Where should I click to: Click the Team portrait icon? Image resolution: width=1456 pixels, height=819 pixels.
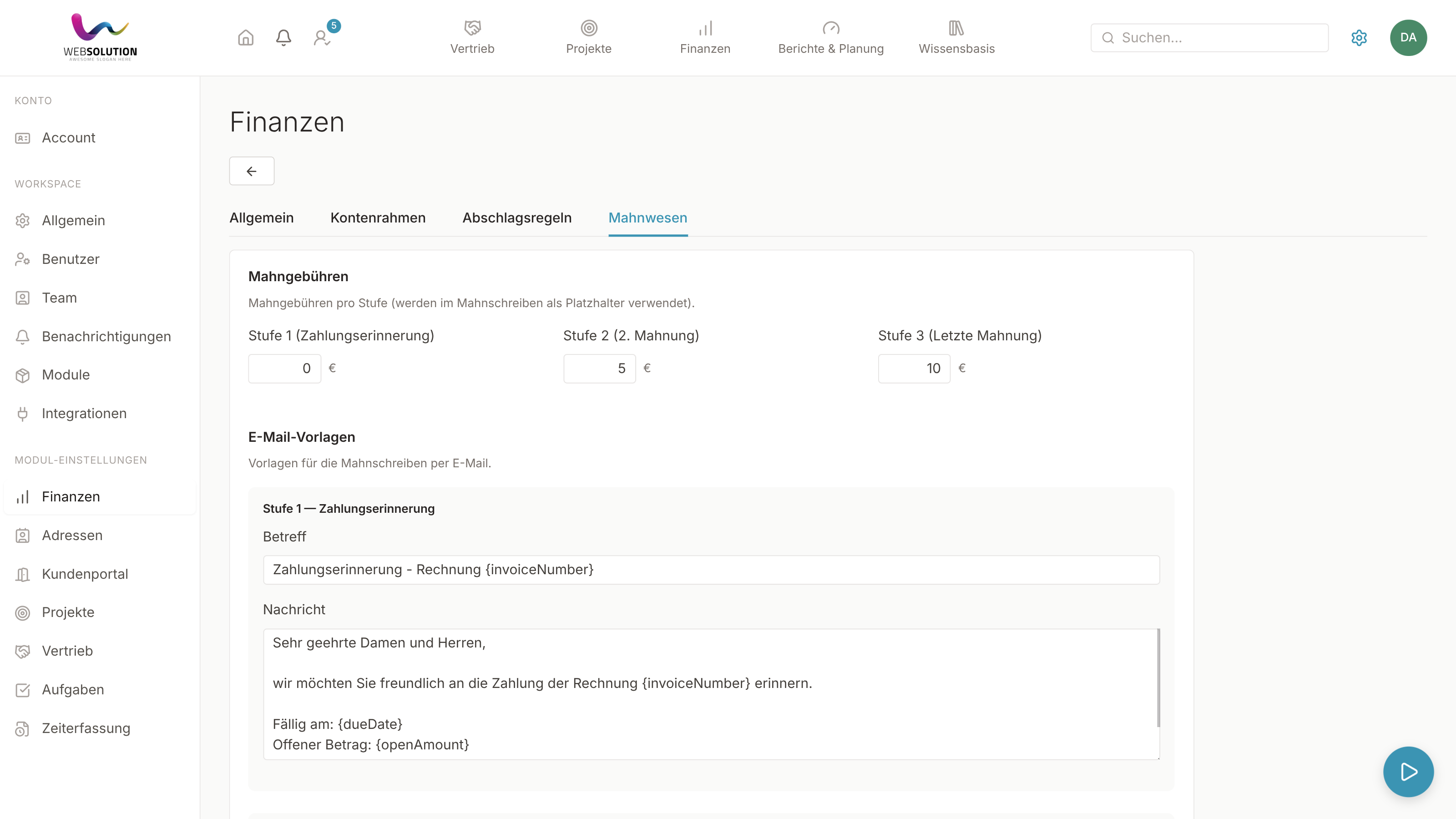point(23,298)
